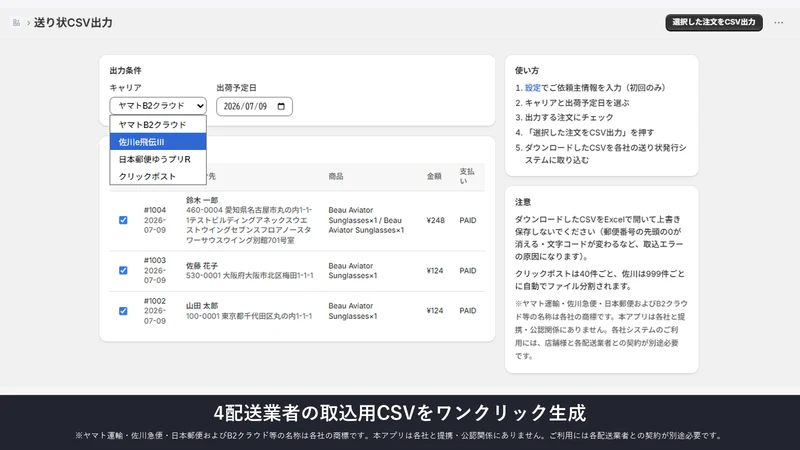Viewport: 800px width, 450px height.
Task: Click the 注意 heading
Action: coord(523,202)
